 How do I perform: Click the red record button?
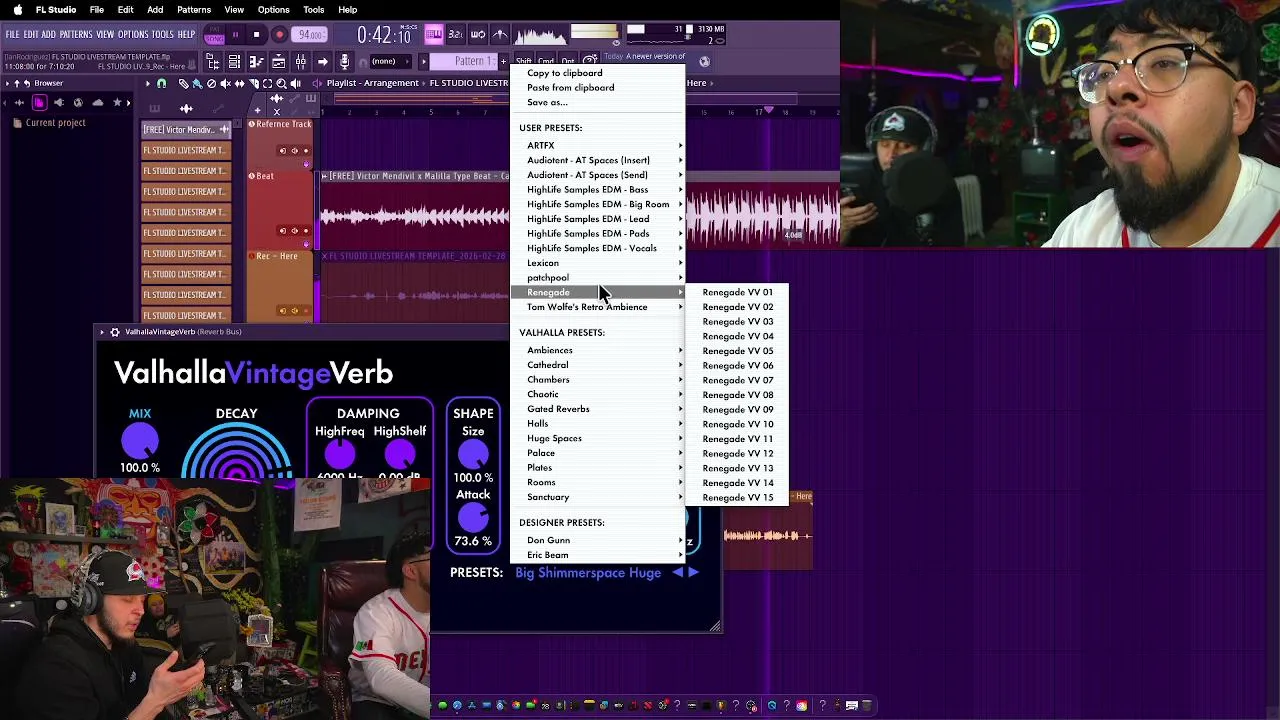[279, 35]
